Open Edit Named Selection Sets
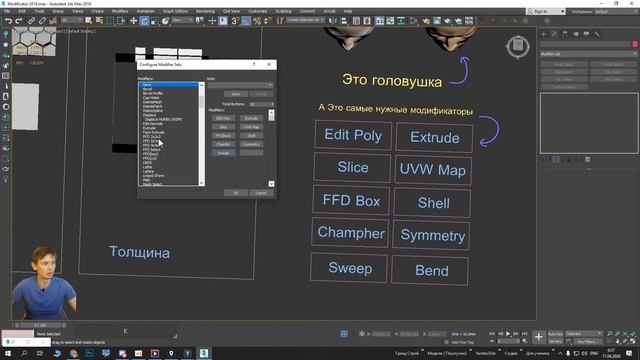This screenshot has width=640, height=360. pos(280,21)
